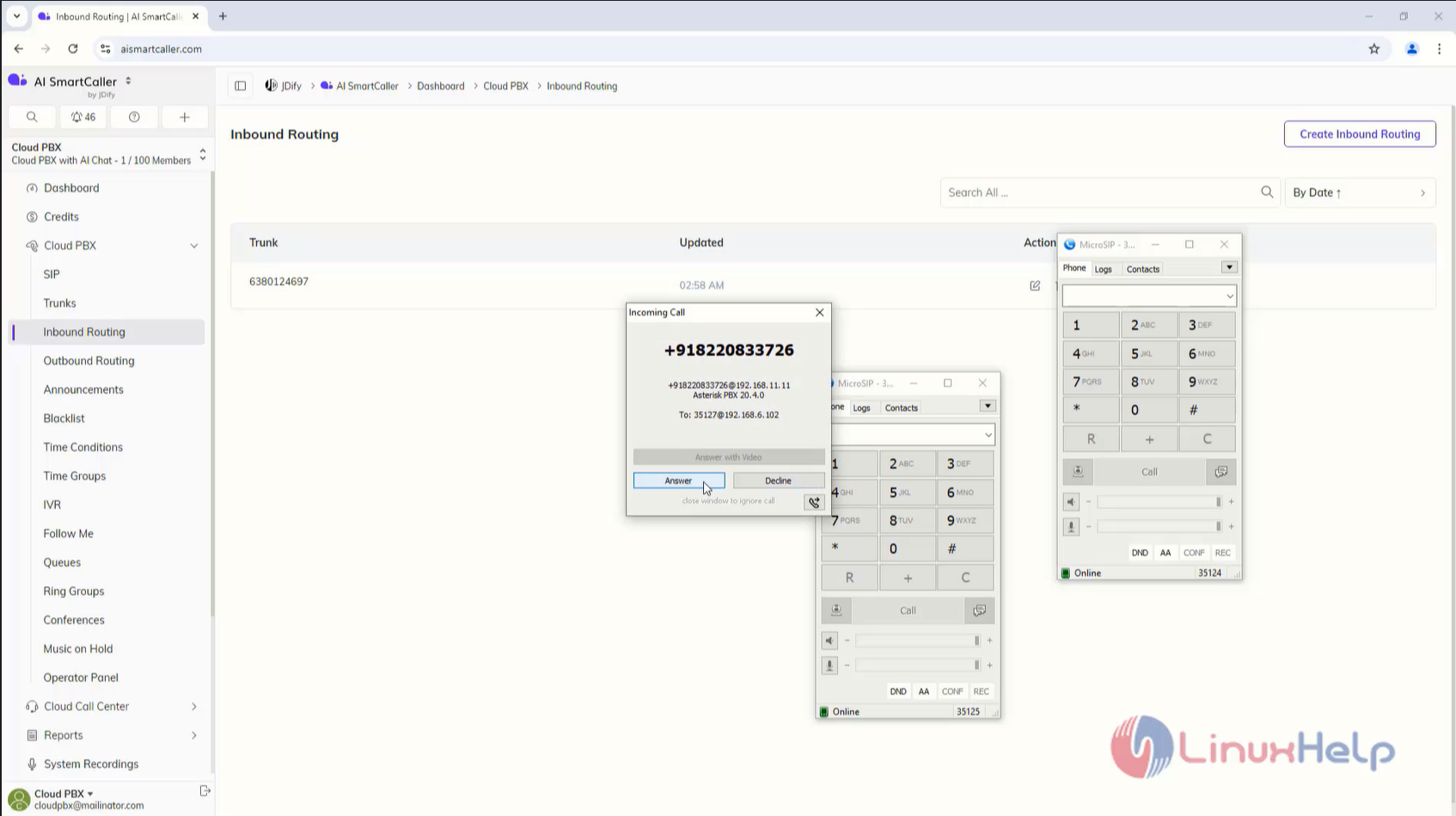Screen dimensions: 1456x816
Task: Close the Incoming Call dialog
Action: coord(819,313)
